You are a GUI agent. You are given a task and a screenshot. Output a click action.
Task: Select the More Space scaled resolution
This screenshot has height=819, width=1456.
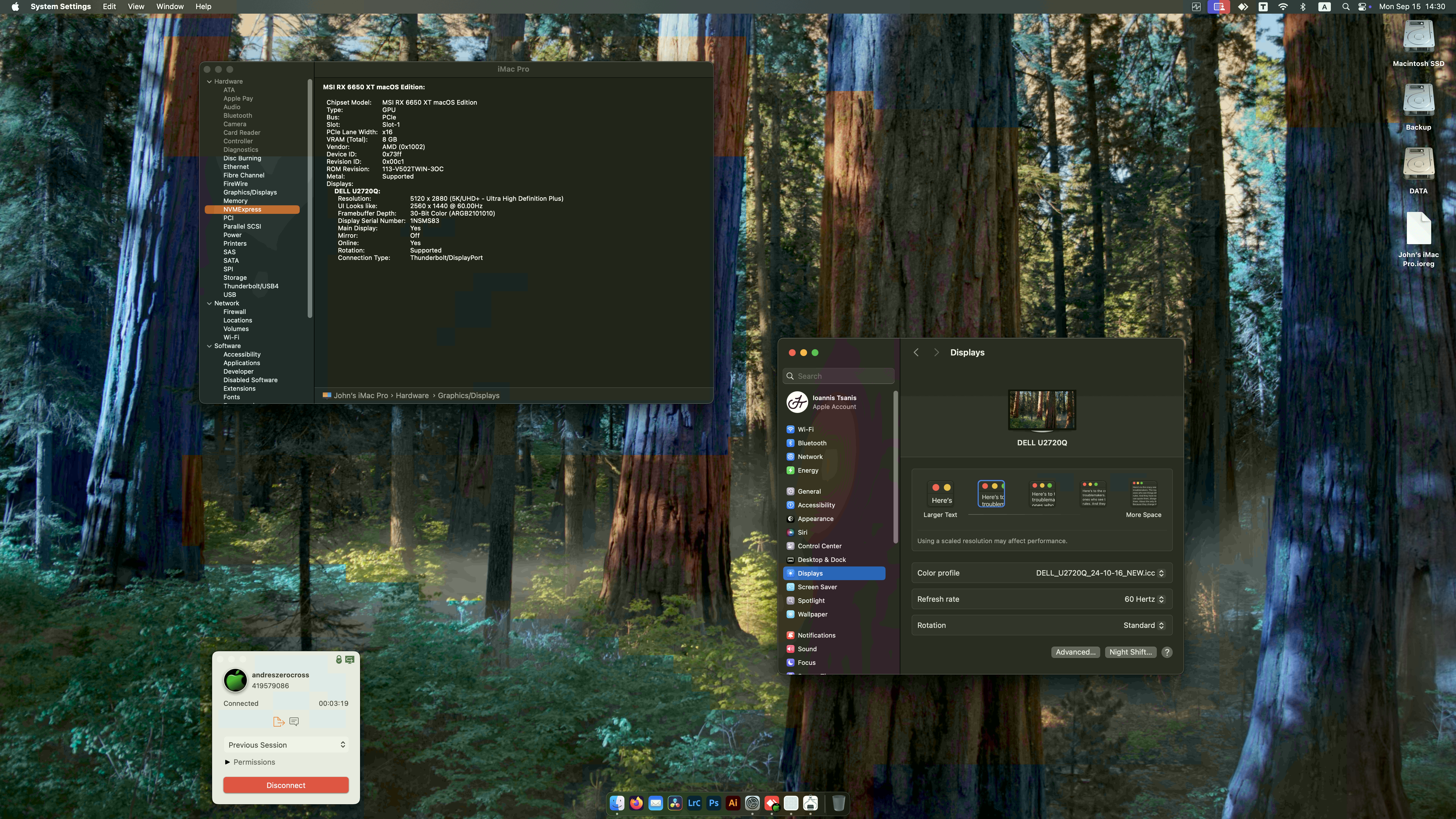tap(1143, 493)
